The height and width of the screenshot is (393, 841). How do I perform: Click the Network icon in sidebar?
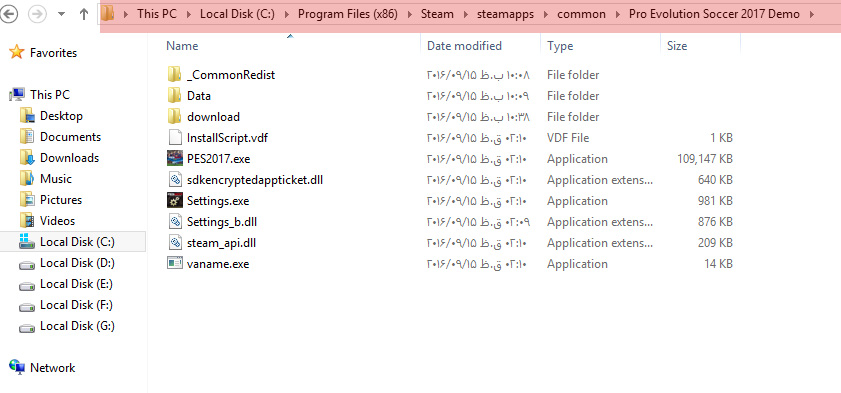click(17, 367)
